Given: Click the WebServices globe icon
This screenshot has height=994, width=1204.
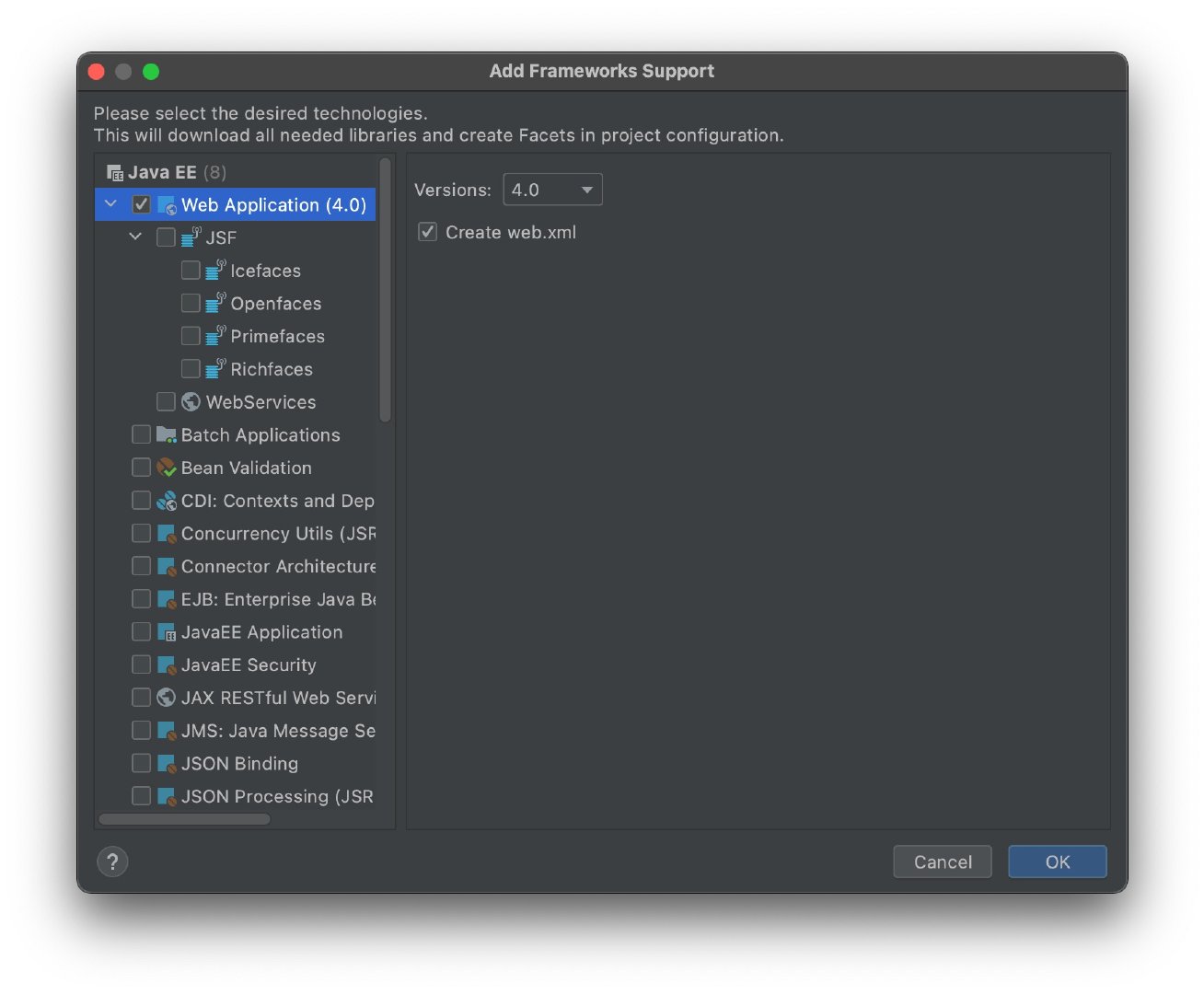Looking at the screenshot, I should pos(191,402).
